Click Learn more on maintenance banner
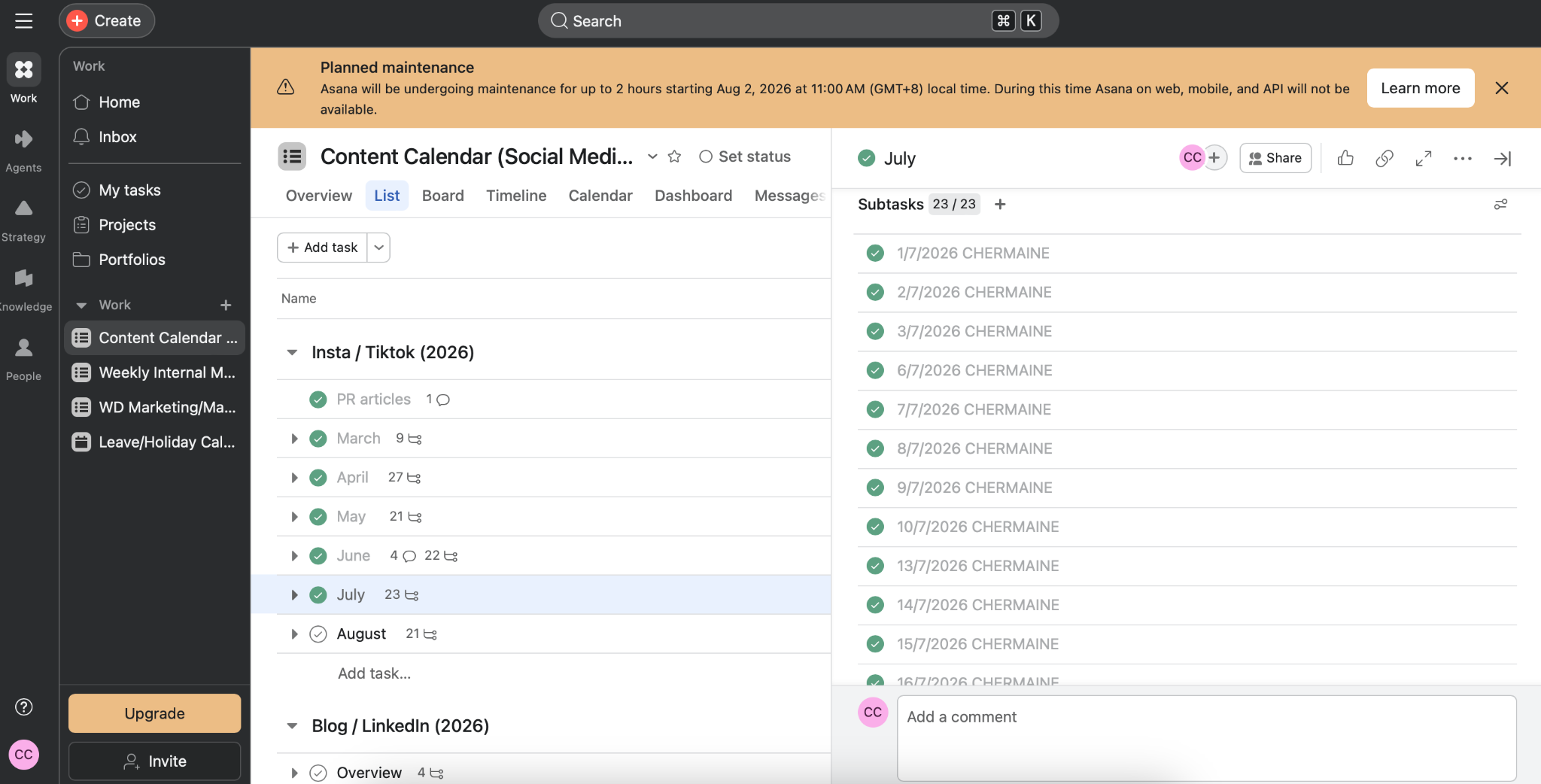Screen dimensions: 1541x784 [x=1420, y=88]
